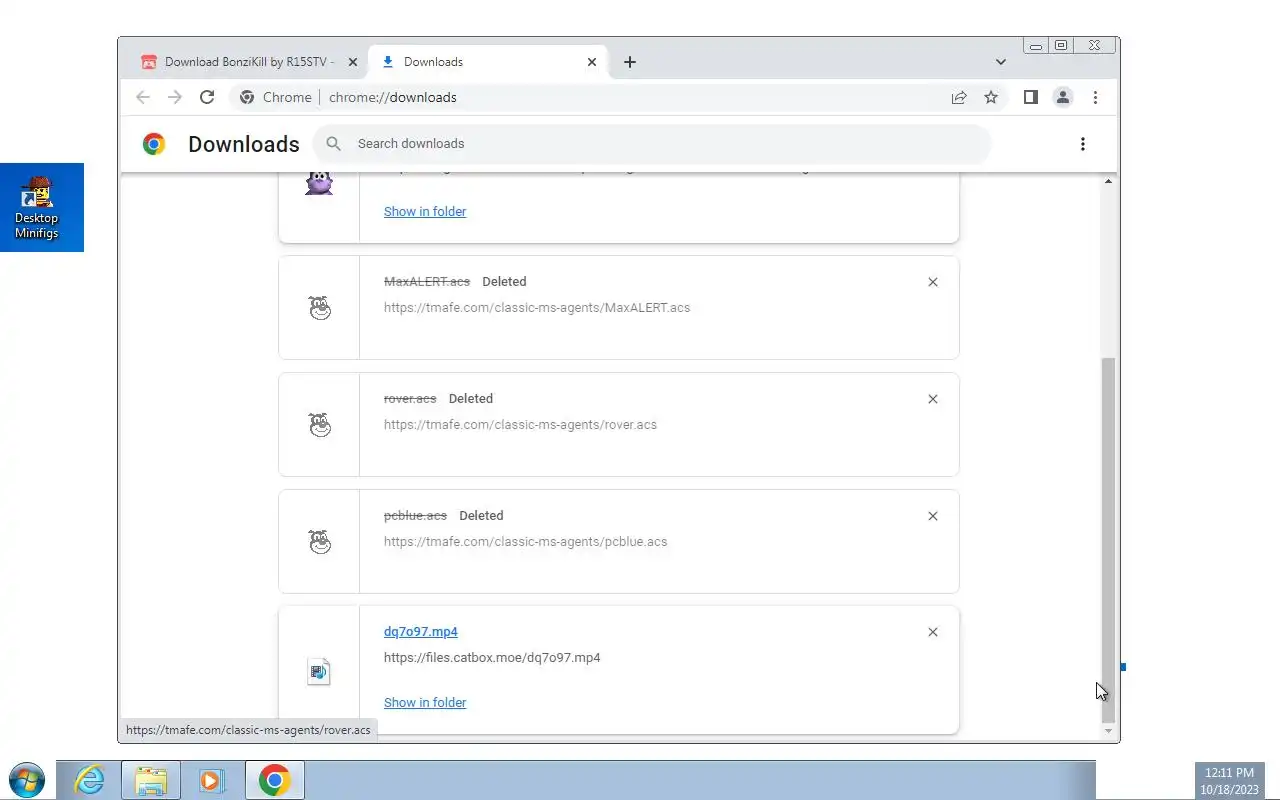Click the strikethrough rover.acs filename
The image size is (1280, 800).
pos(410,399)
